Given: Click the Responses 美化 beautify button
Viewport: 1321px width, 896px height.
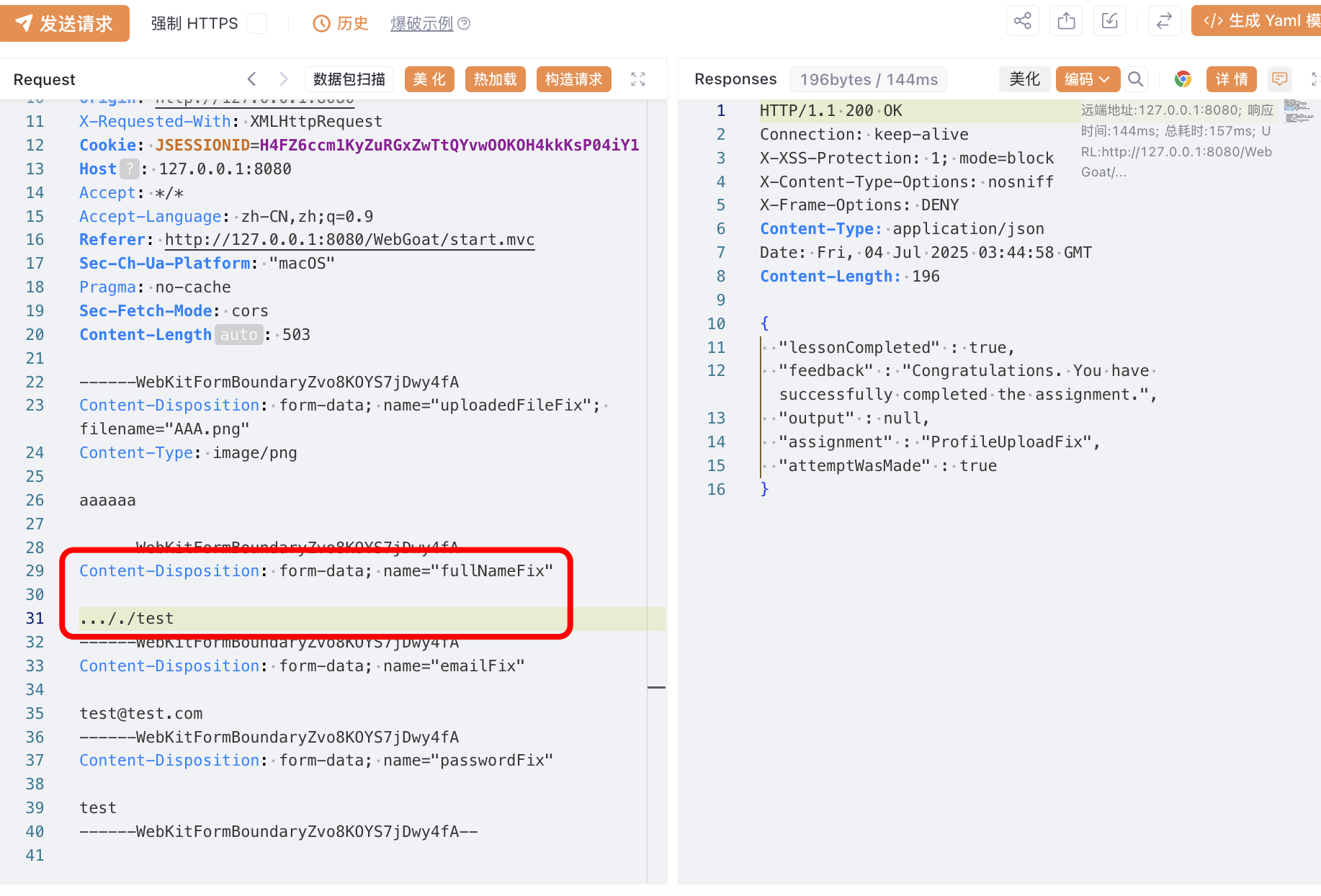Looking at the screenshot, I should pos(1024,79).
